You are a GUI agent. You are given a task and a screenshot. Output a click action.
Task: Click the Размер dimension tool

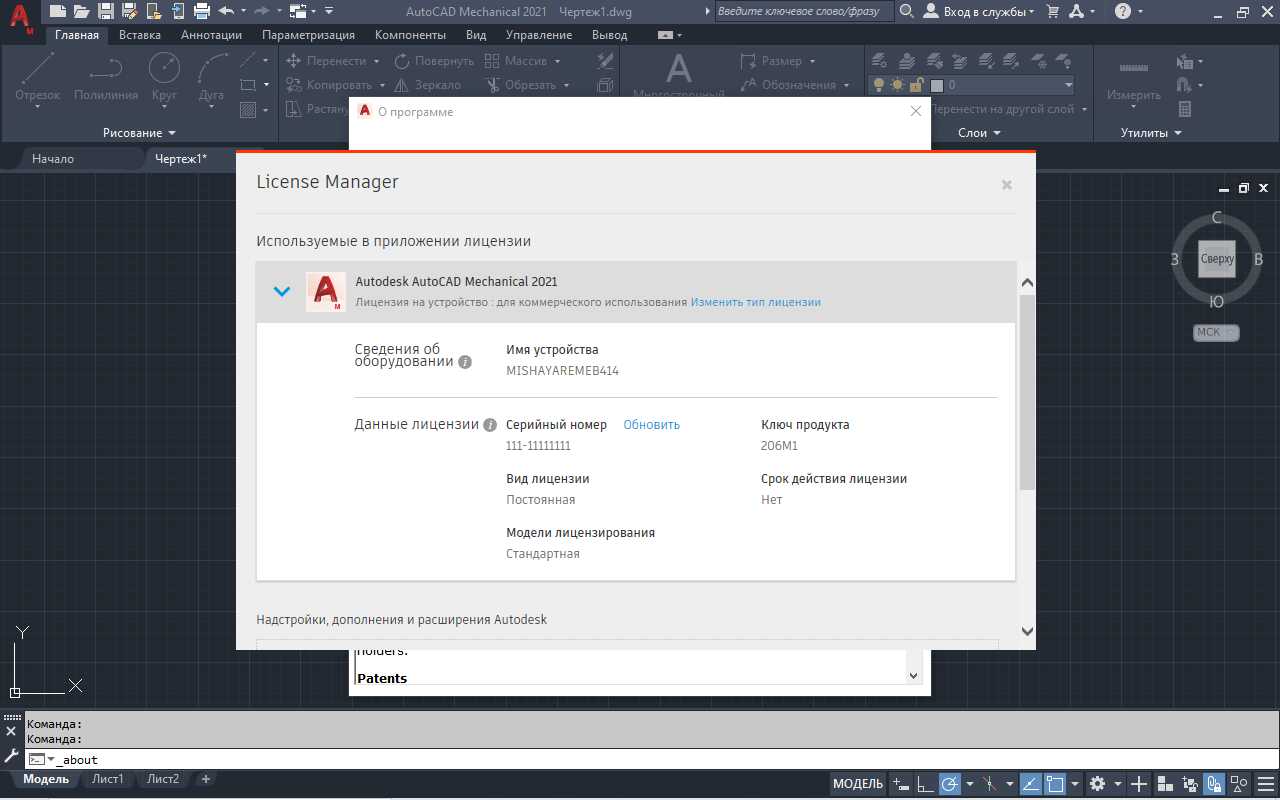[771, 61]
